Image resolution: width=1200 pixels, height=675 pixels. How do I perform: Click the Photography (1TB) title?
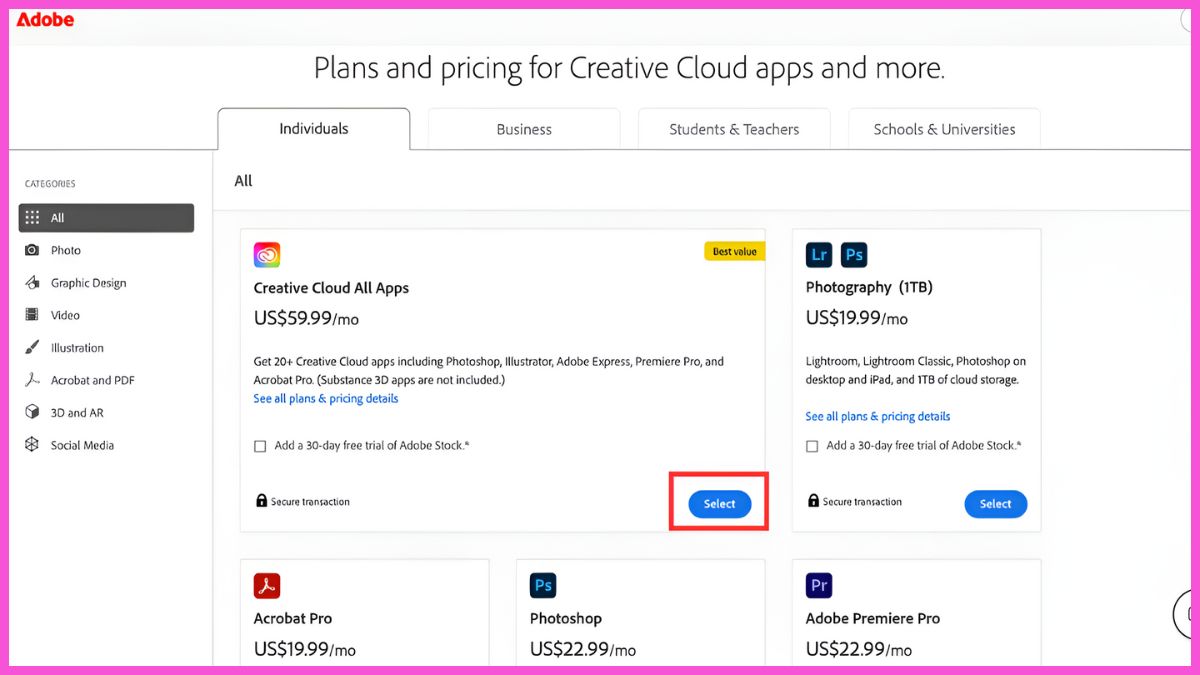point(869,287)
